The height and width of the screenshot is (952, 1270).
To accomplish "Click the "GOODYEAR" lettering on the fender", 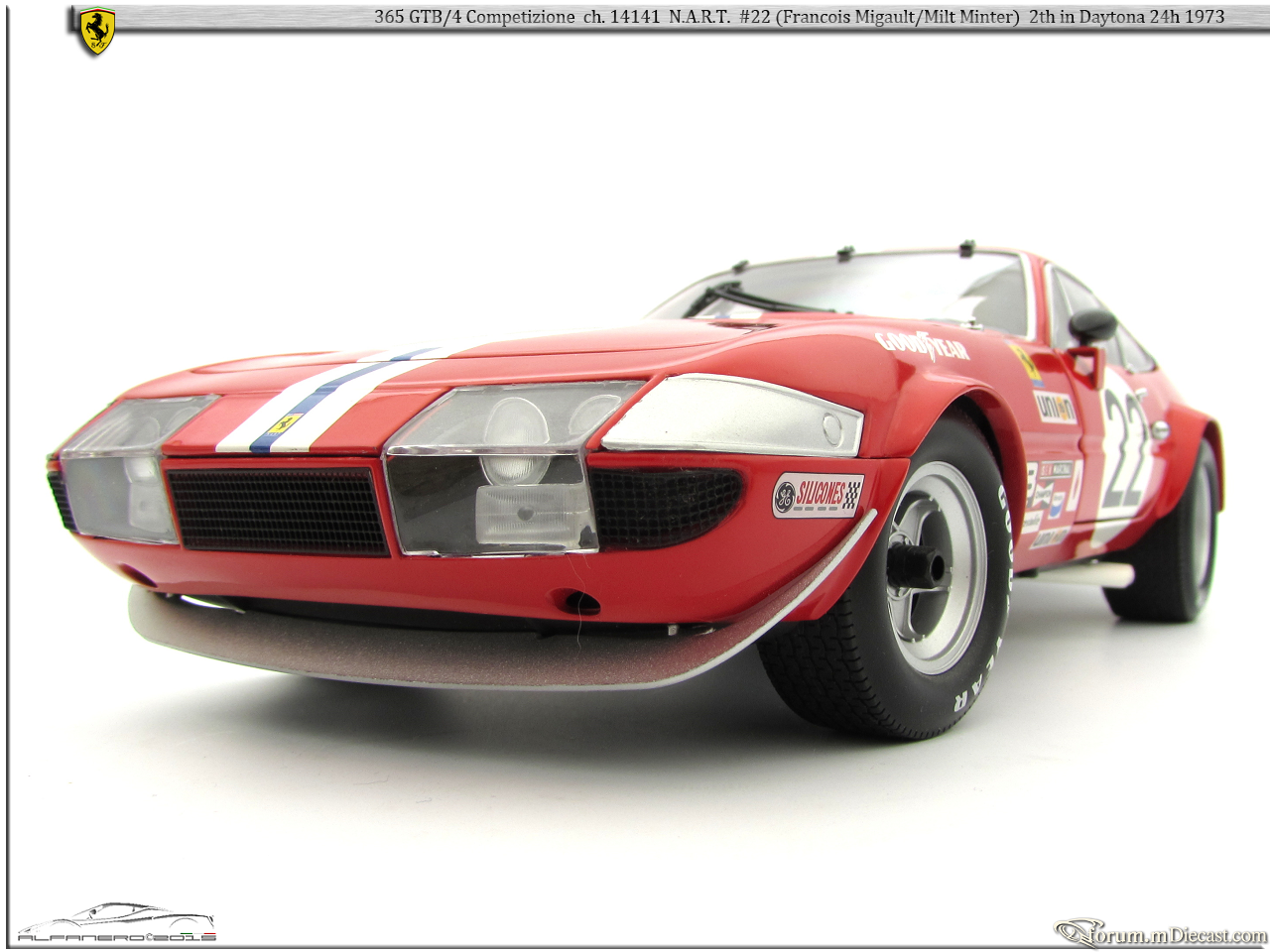I will click(923, 344).
